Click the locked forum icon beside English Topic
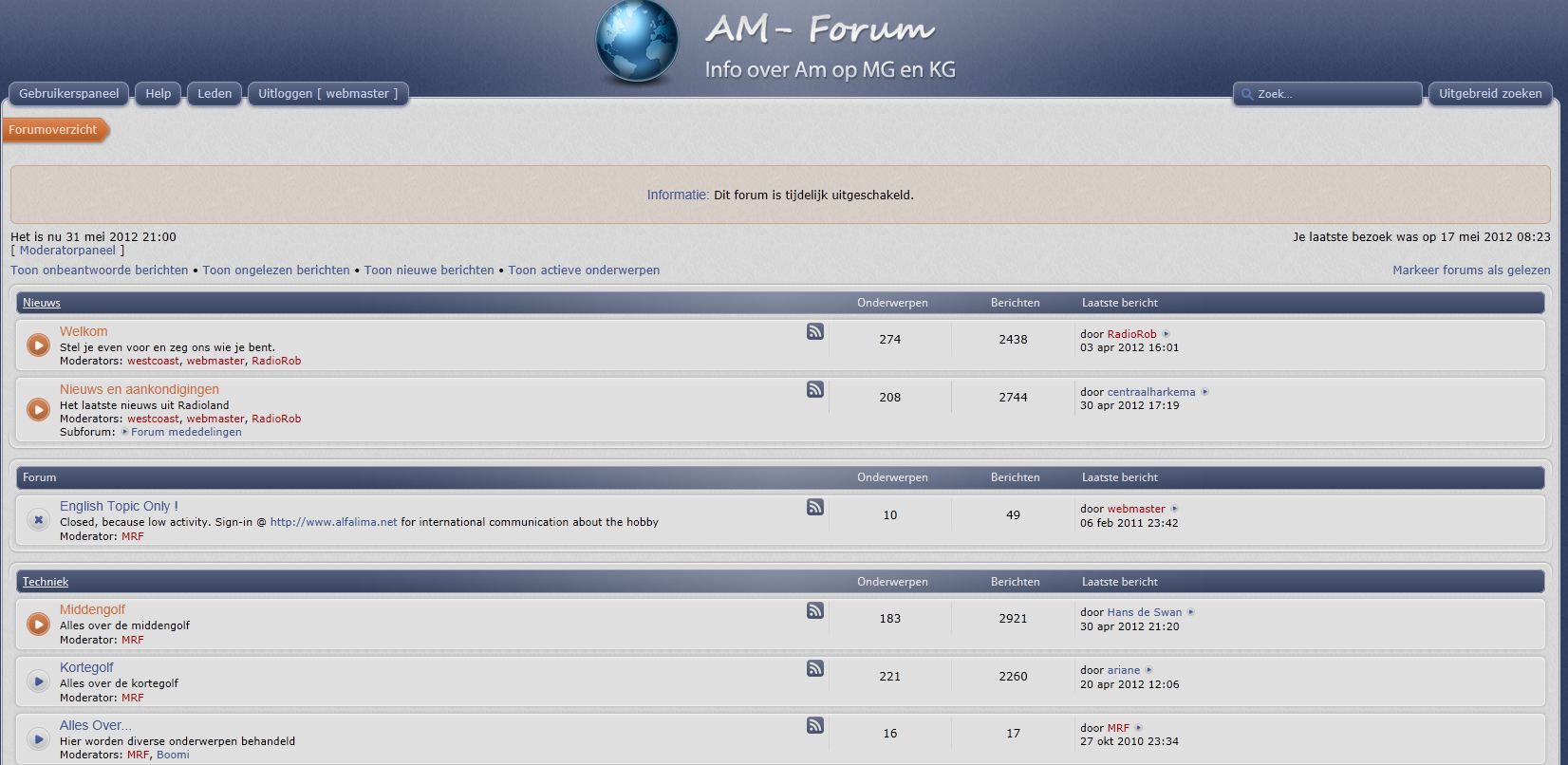This screenshot has width=1568, height=765. point(38,519)
